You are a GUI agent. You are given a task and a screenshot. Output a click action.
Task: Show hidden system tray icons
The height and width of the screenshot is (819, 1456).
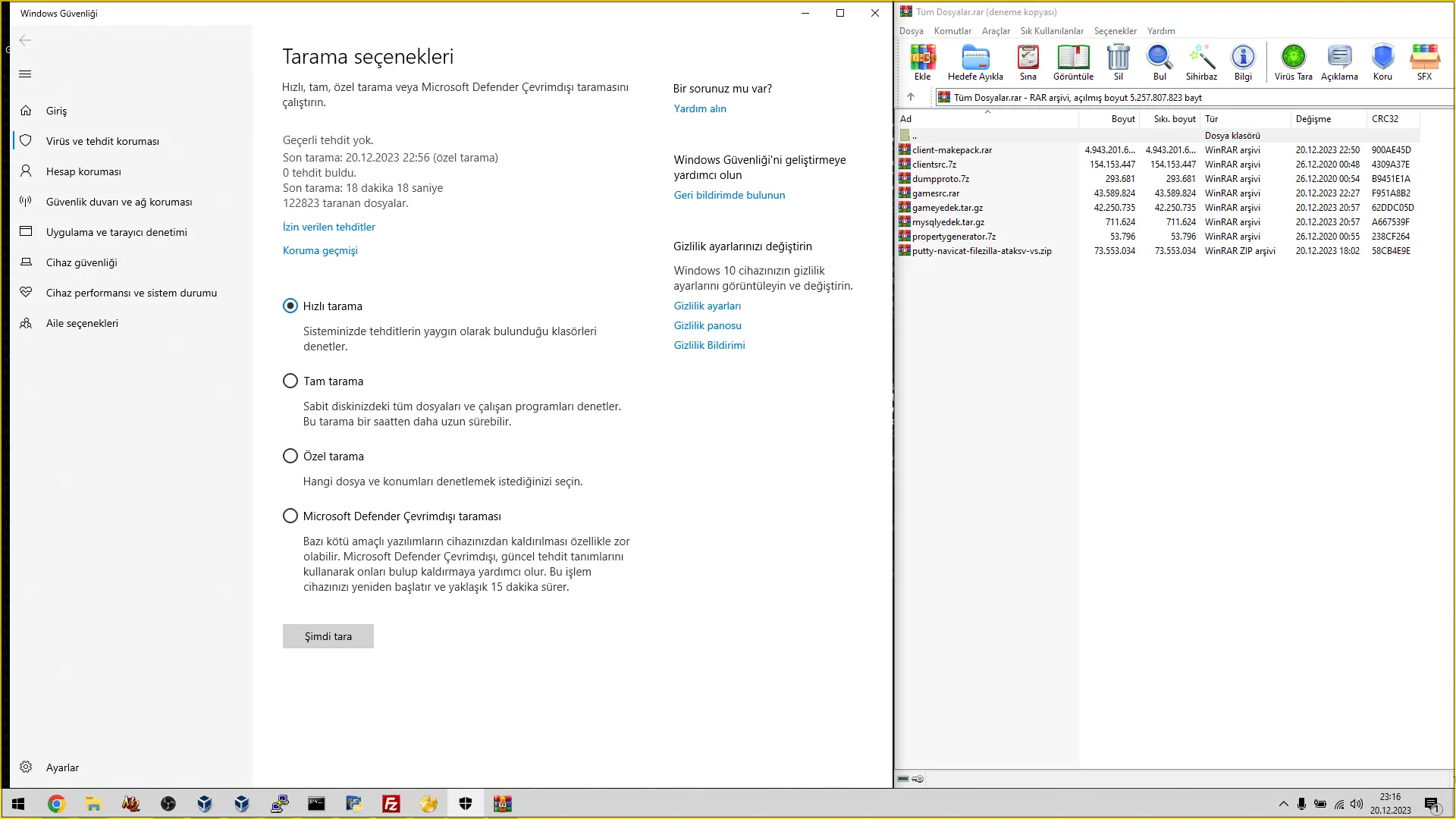coord(1283,804)
